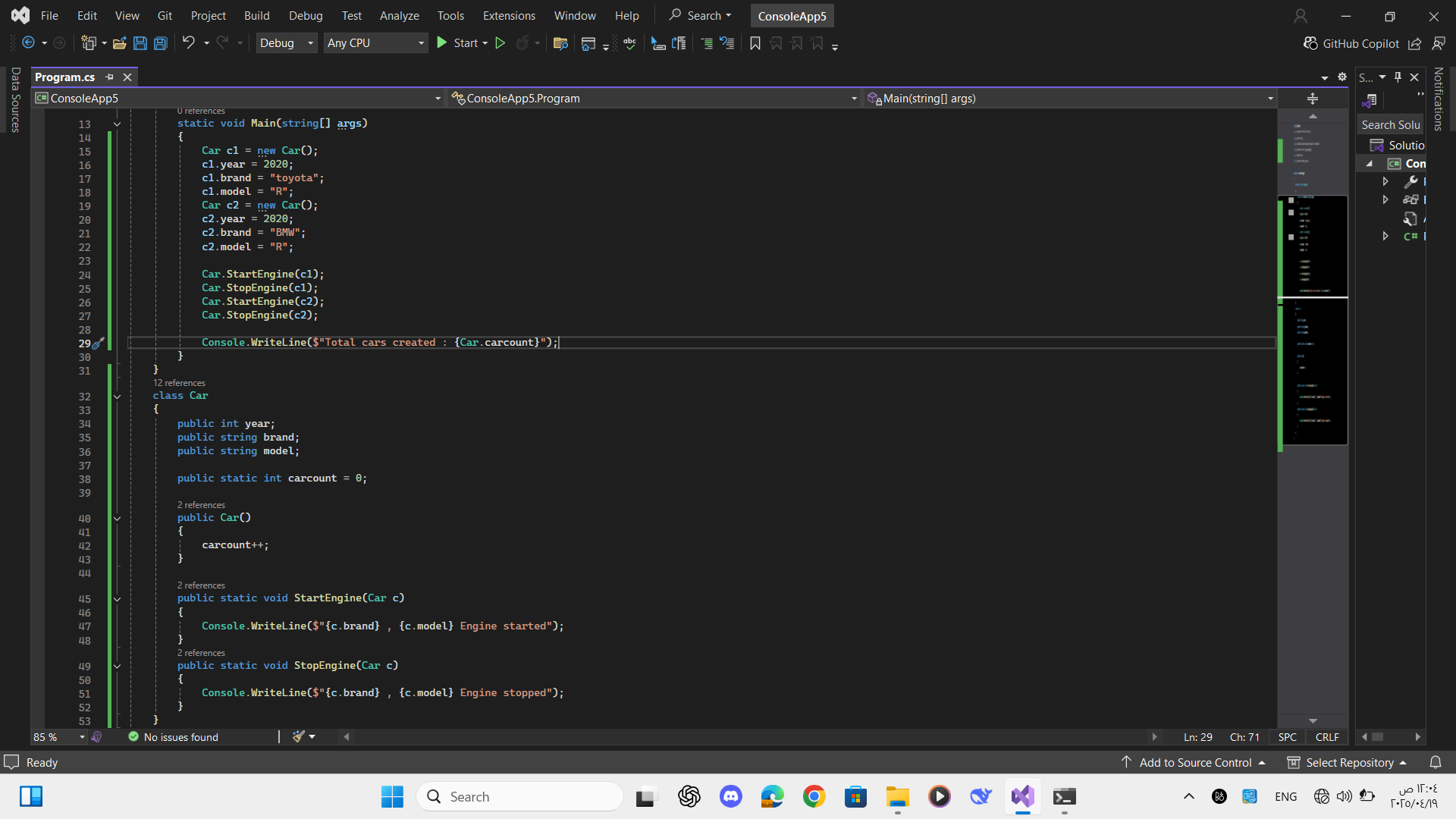The width and height of the screenshot is (1456, 819).
Task: Click the Find in Files folder-search icon
Action: pos(560,43)
